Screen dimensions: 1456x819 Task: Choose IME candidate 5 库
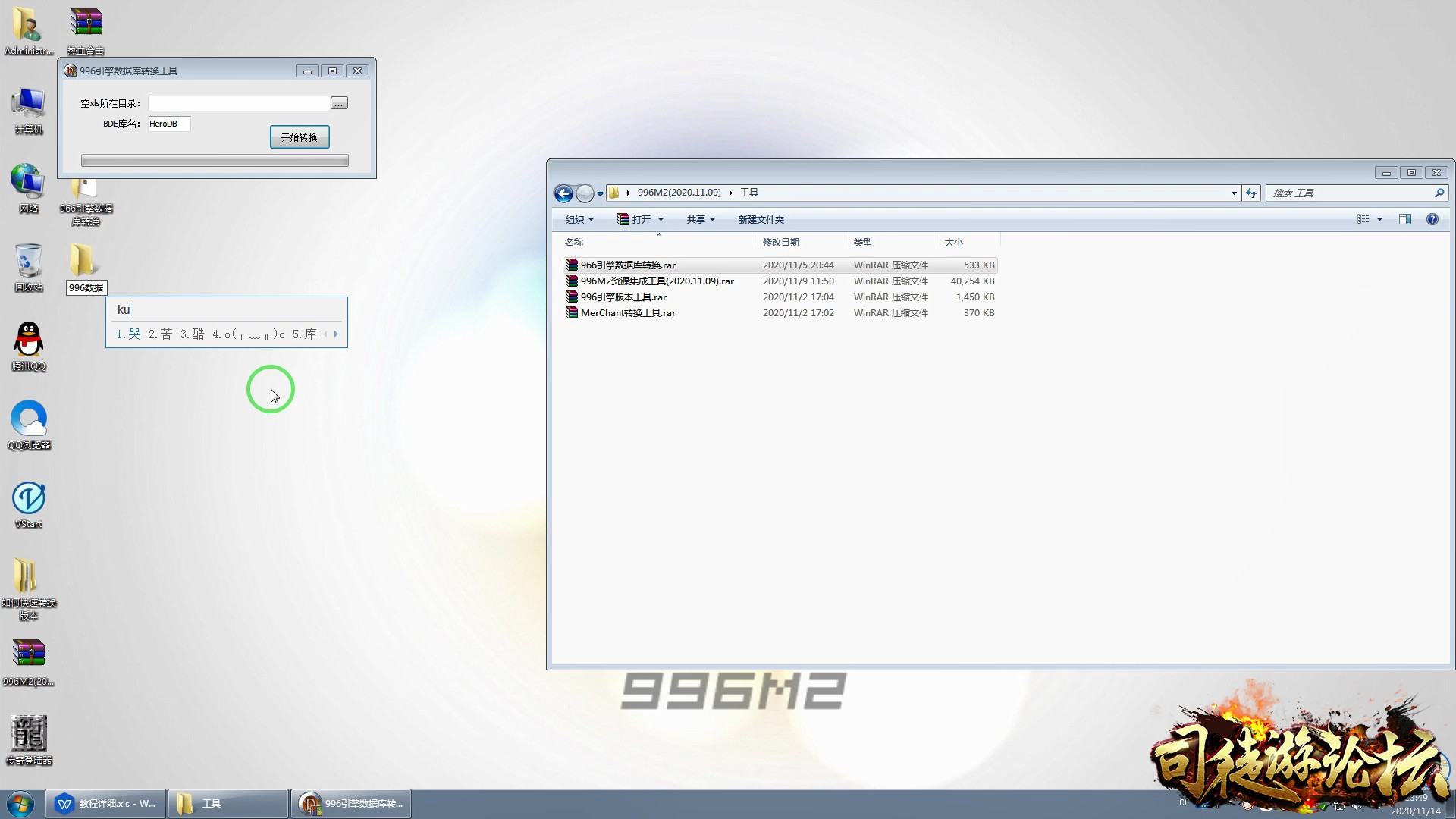tap(304, 334)
